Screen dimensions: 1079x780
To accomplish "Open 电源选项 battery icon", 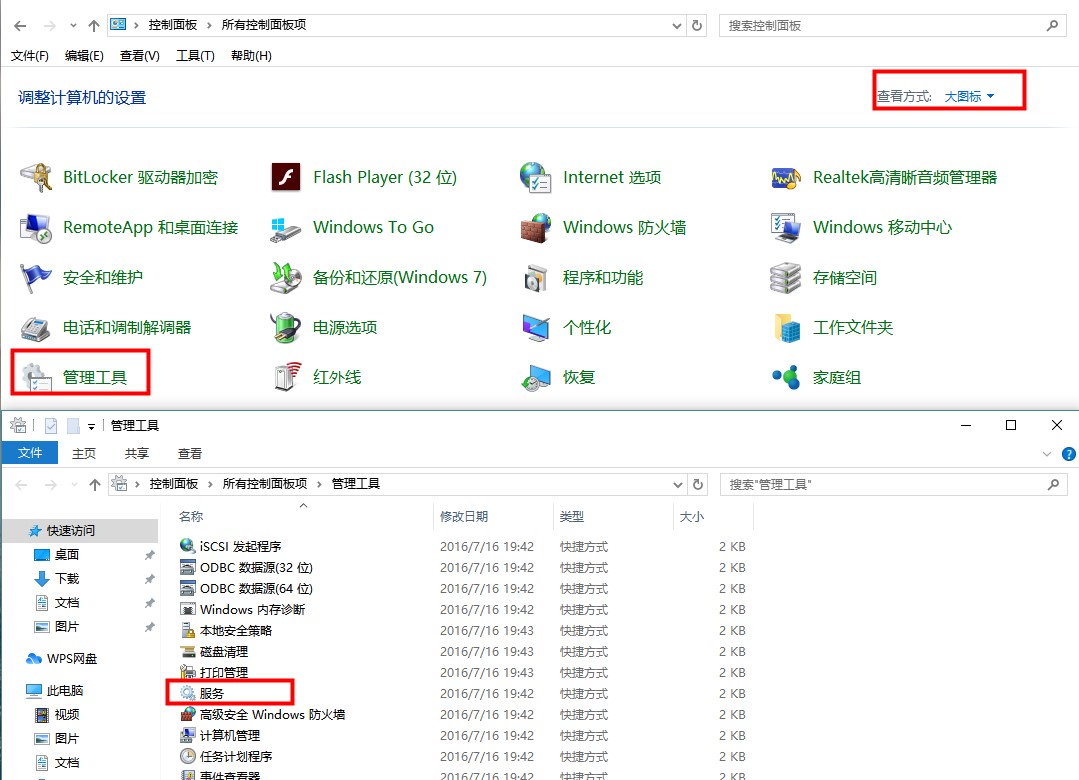I will click(x=286, y=328).
